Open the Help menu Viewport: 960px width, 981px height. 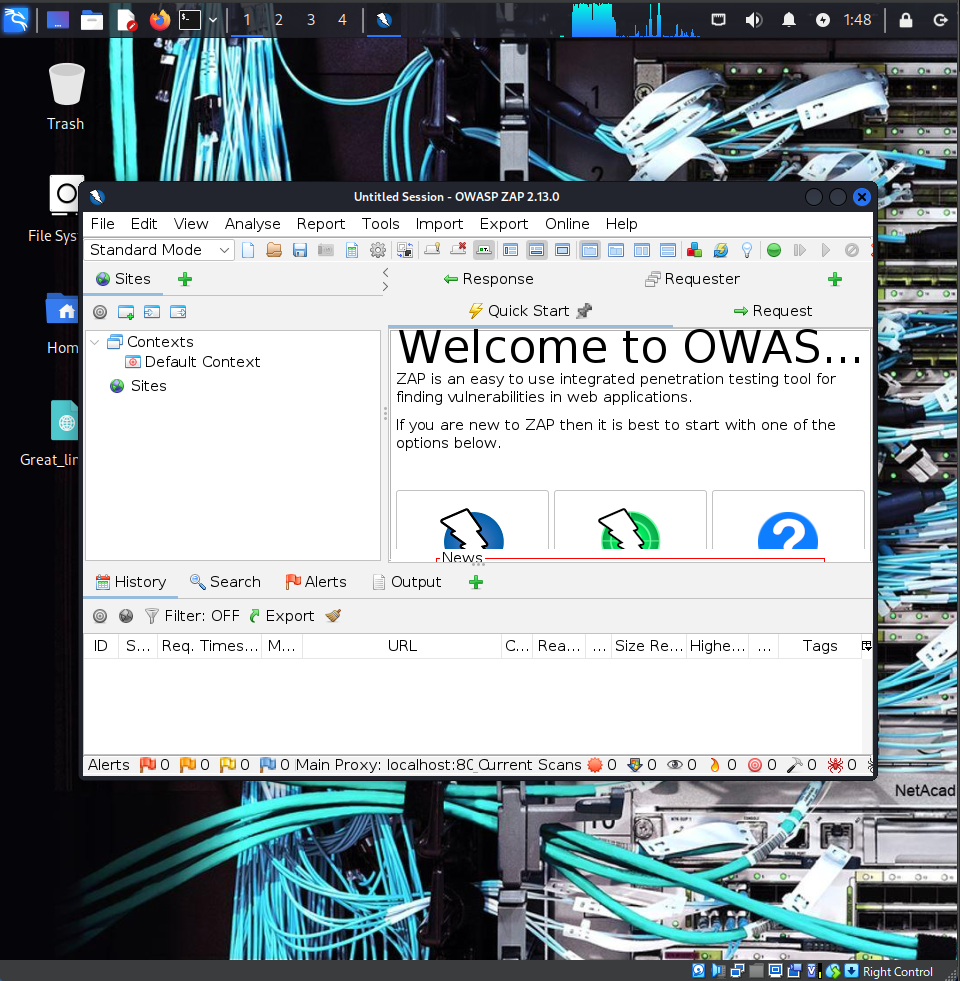coord(621,224)
